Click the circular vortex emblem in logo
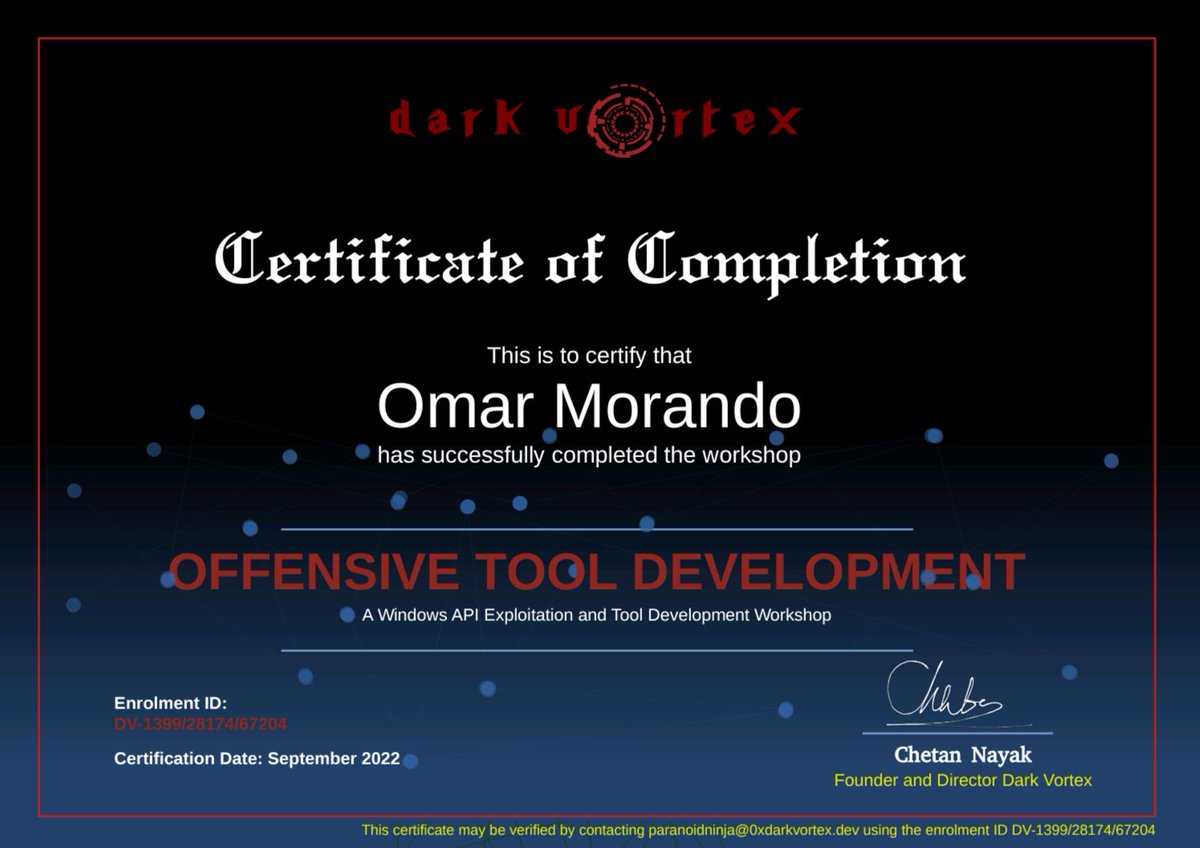The height and width of the screenshot is (848, 1200). pos(625,122)
